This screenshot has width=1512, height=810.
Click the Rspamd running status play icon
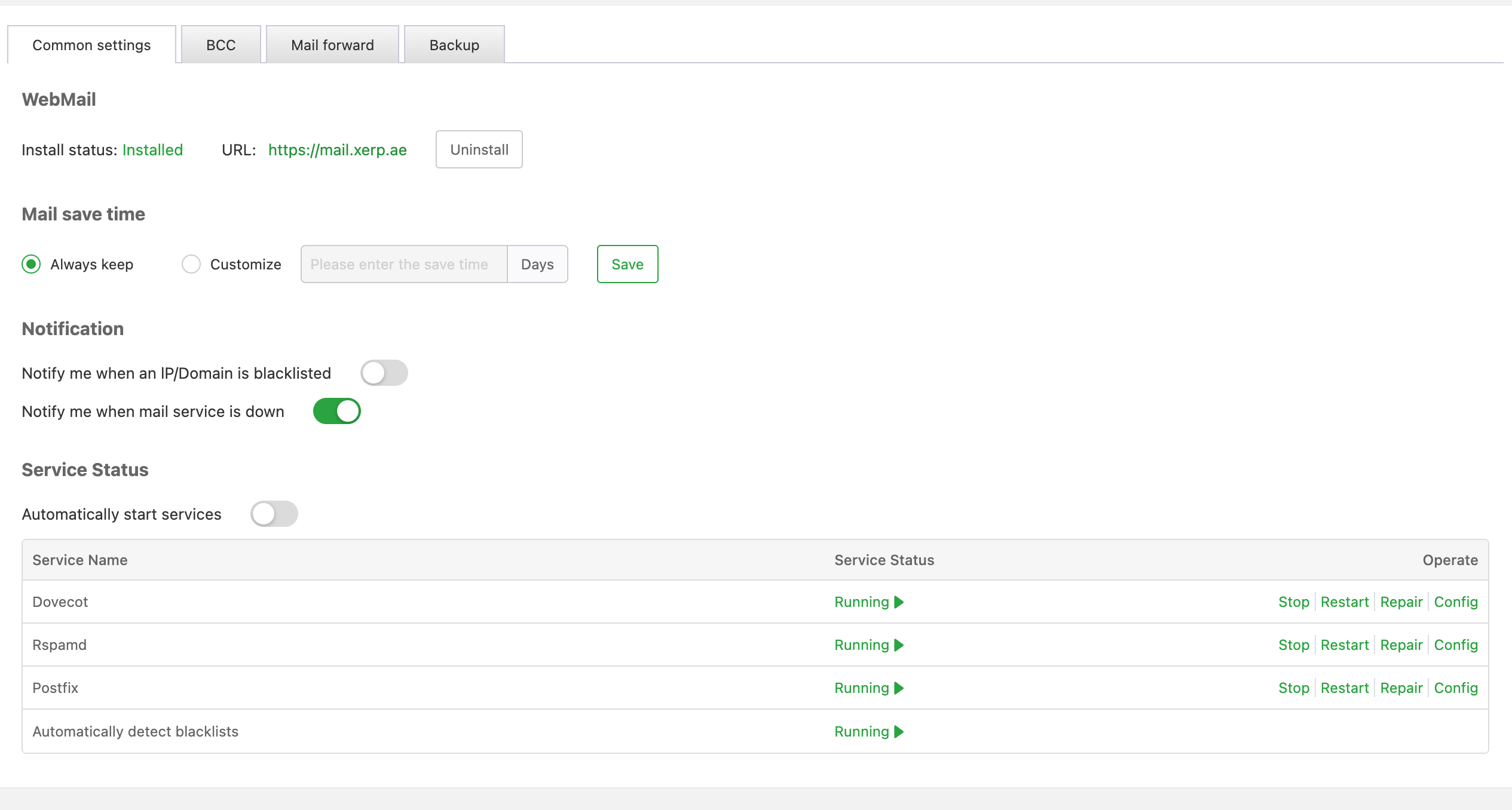point(899,645)
